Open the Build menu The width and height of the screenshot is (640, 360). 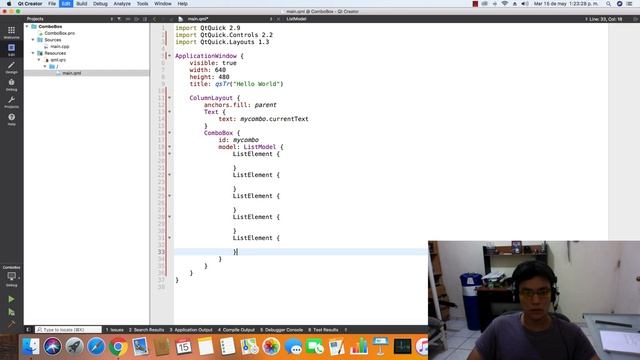pos(82,4)
